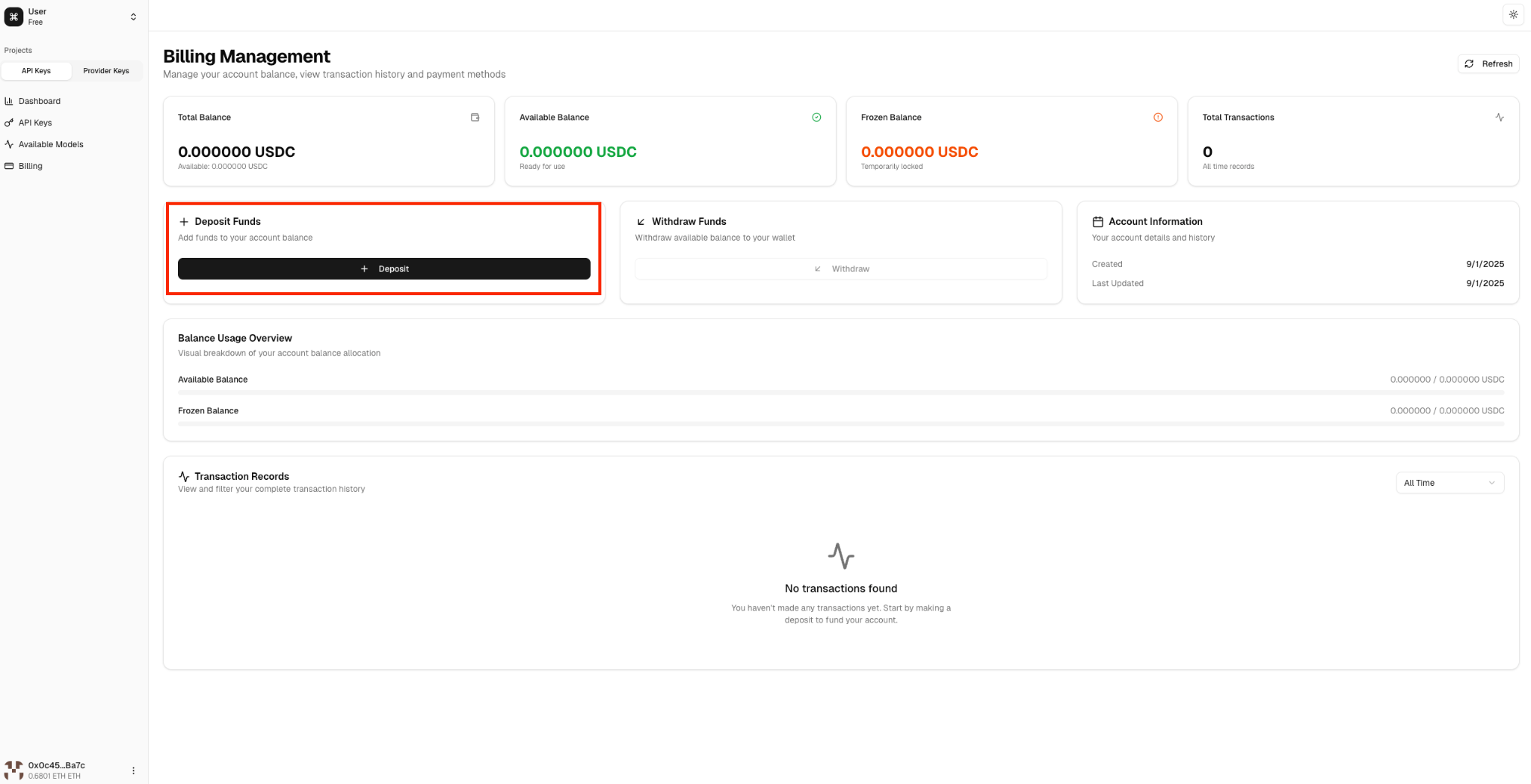Refresh the billing data
This screenshot has width=1531, height=784.
1488,64
